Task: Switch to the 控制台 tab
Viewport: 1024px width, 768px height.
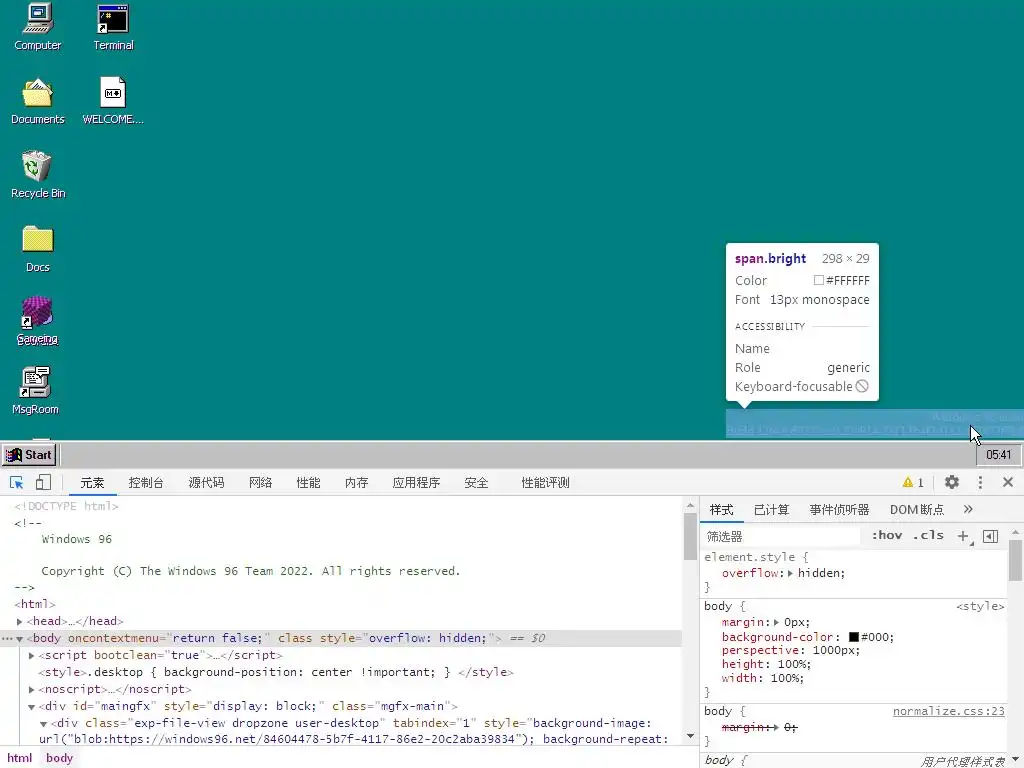Action: coord(146,483)
